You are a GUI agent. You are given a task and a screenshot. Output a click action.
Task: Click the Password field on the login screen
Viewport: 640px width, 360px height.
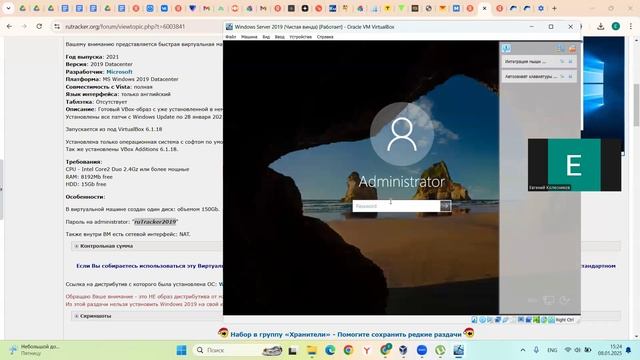click(396, 206)
